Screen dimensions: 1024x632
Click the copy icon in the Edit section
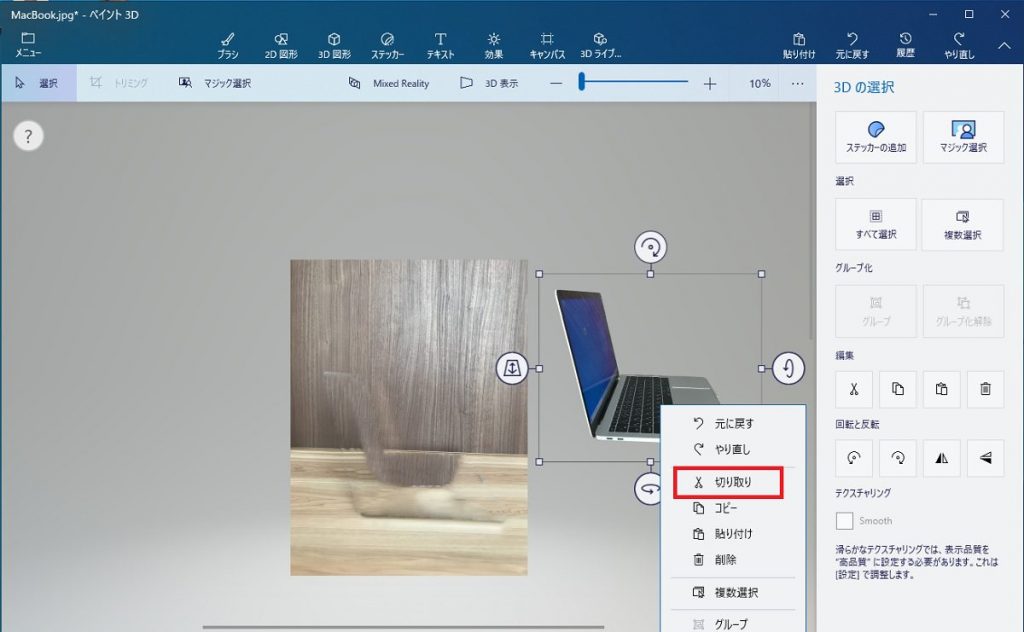[x=897, y=389]
